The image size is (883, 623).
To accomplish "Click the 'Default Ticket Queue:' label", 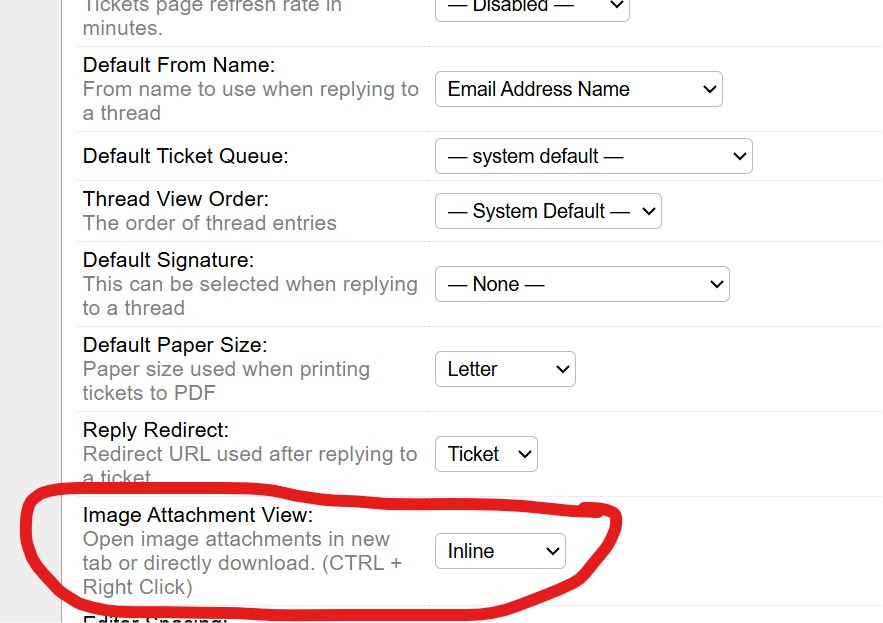I will coord(185,156).
